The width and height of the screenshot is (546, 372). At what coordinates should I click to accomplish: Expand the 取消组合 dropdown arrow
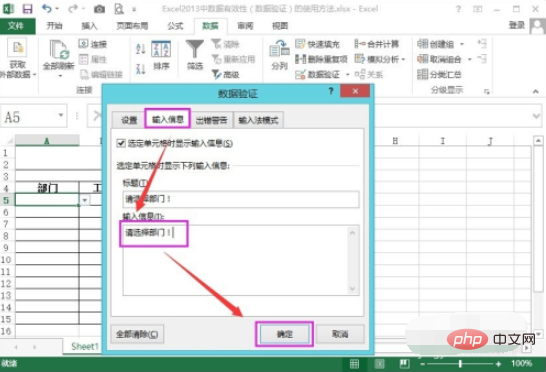tap(469, 59)
